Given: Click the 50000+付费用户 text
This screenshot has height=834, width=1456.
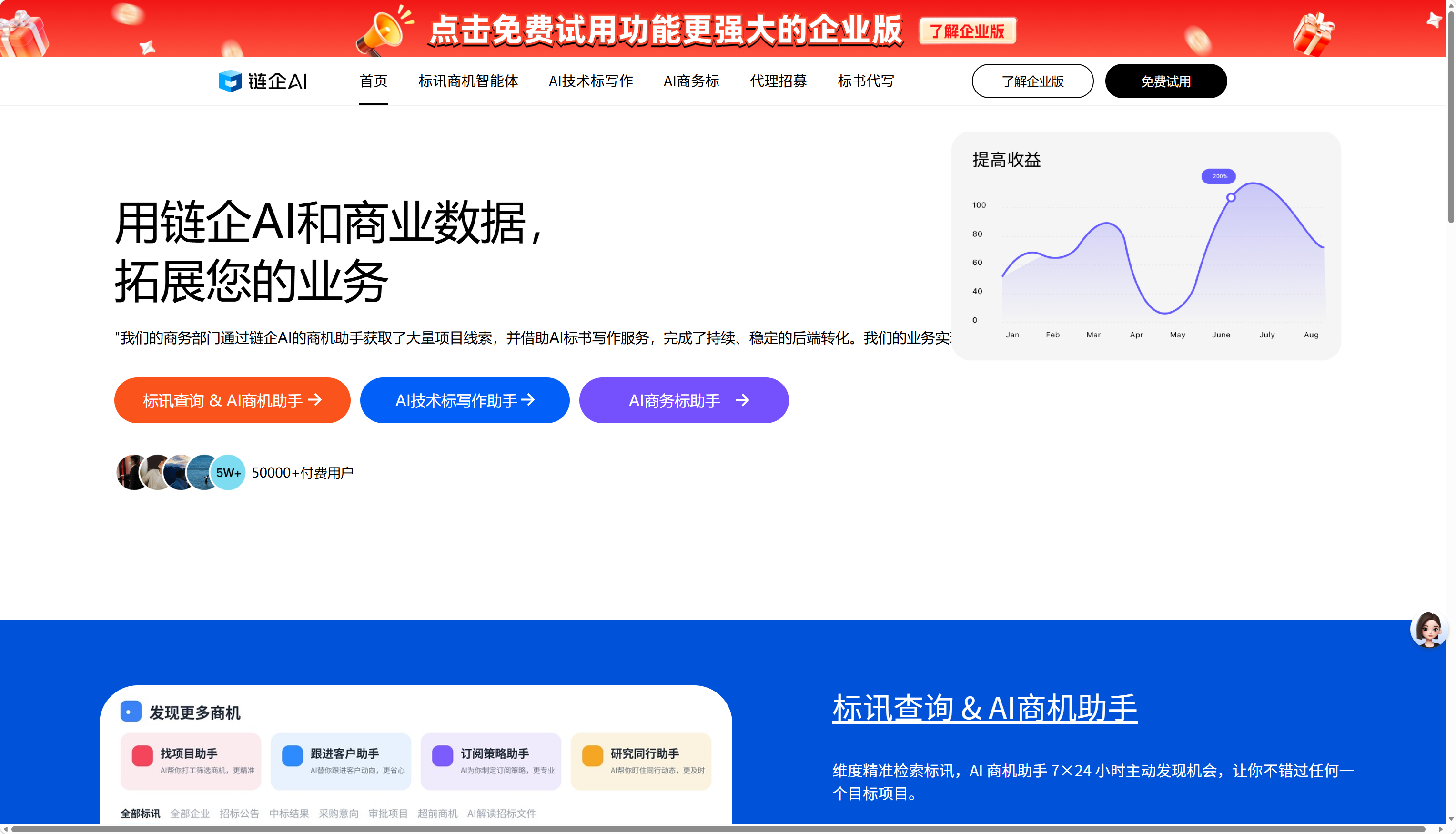Looking at the screenshot, I should [x=303, y=473].
